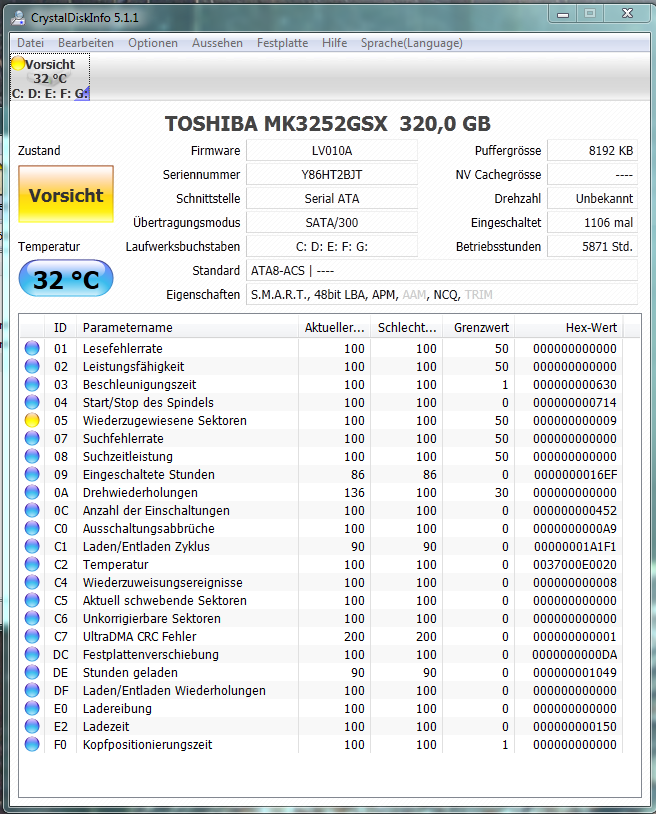Viewport: 656px width, 814px height.
Task: Click the blue status icon for Lesefehlerrate
Action: (32, 348)
